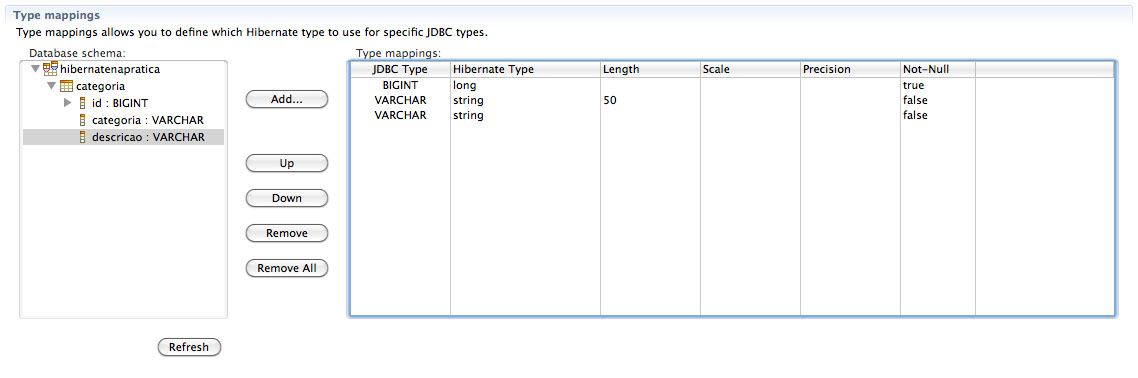Select hibernatenapratica in the schema tree
This screenshot has height=378, width=1138.
[110, 70]
